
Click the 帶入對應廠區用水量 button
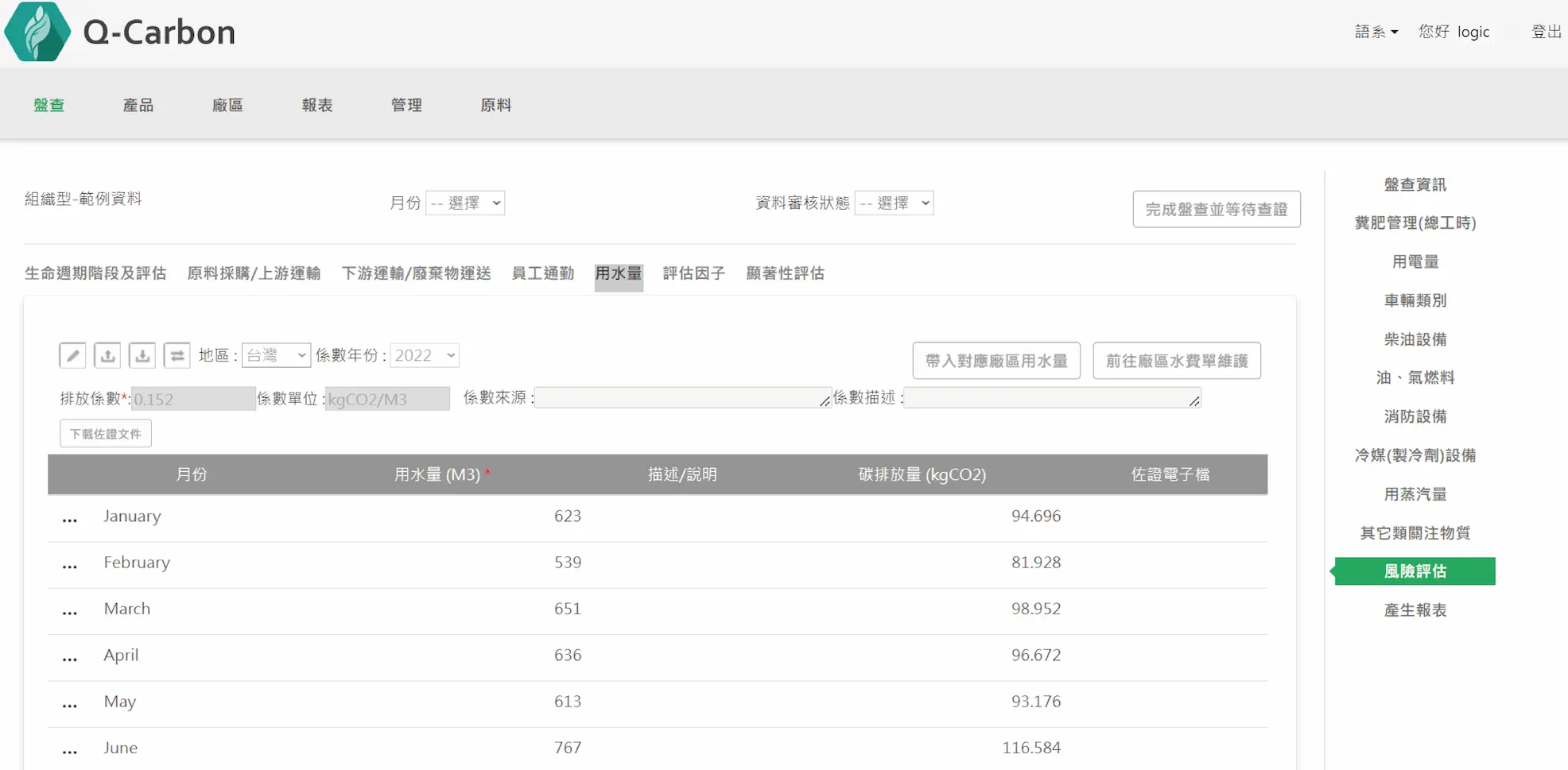pos(996,361)
